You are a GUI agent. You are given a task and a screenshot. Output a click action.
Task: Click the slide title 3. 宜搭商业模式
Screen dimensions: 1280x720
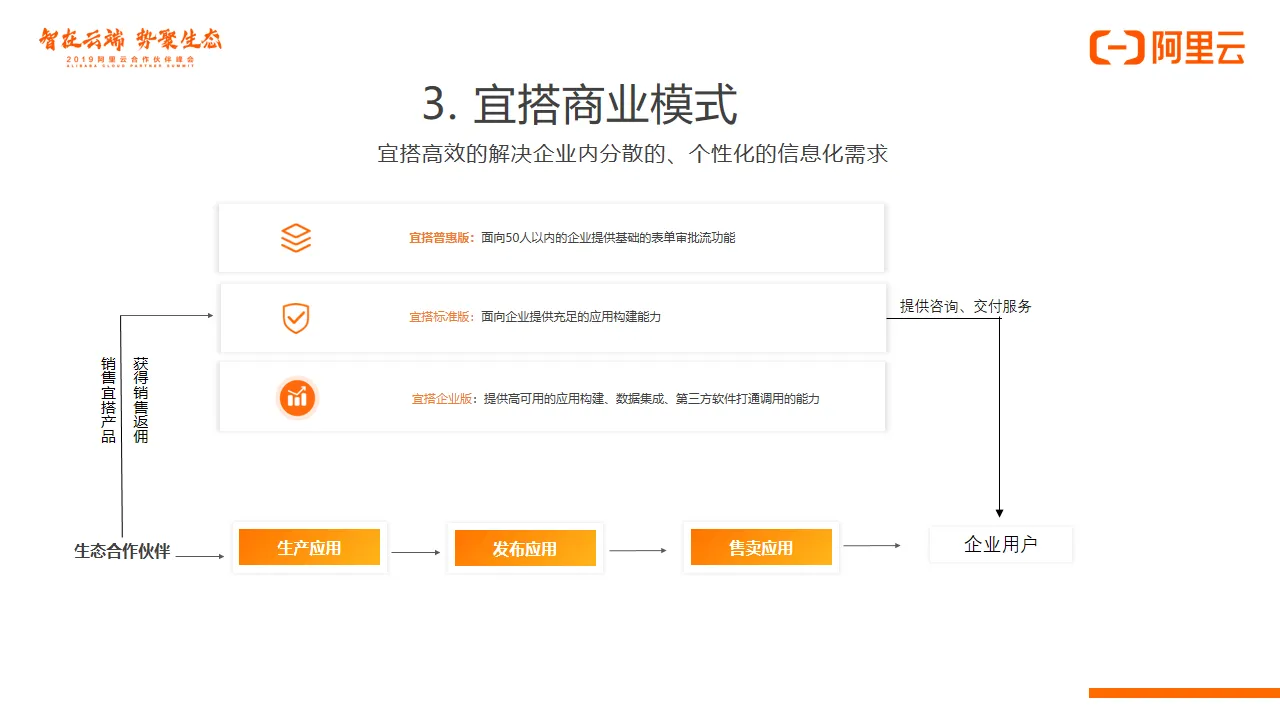pos(580,105)
